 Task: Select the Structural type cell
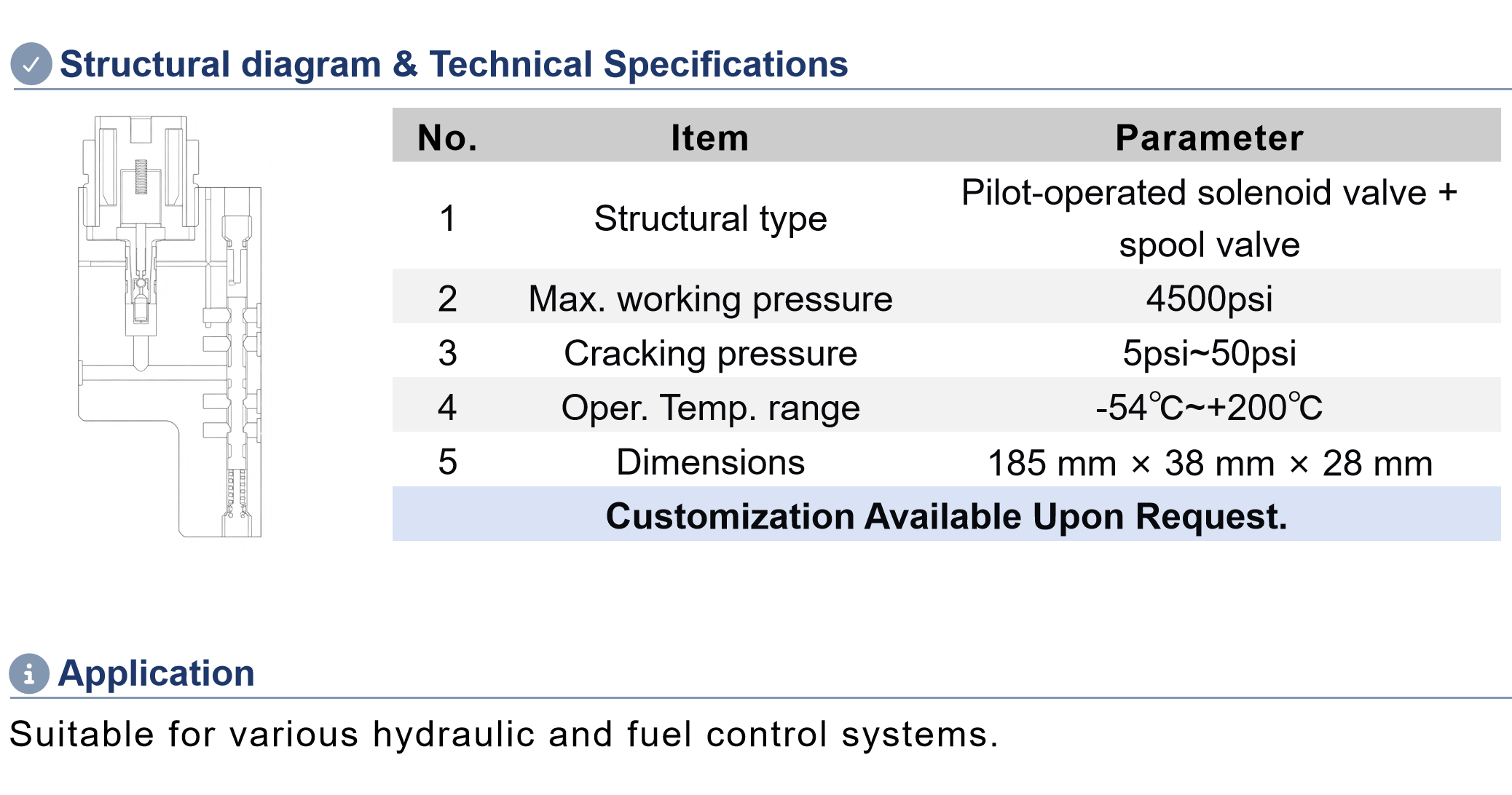click(710, 218)
